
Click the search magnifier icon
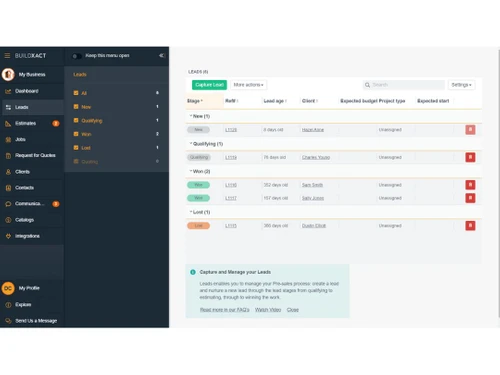point(367,85)
